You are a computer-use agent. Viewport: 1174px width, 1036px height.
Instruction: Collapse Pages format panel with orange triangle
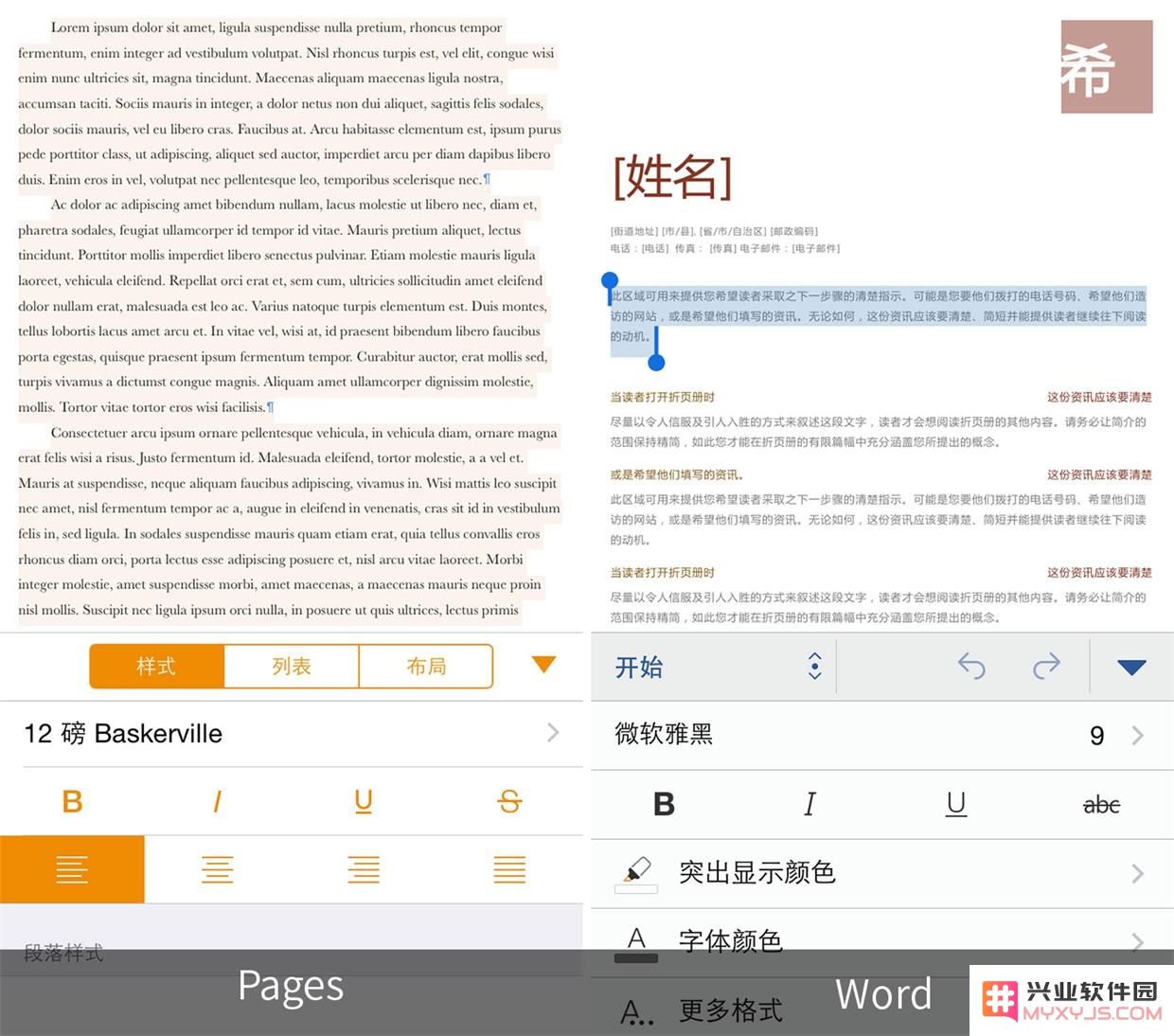tap(543, 665)
